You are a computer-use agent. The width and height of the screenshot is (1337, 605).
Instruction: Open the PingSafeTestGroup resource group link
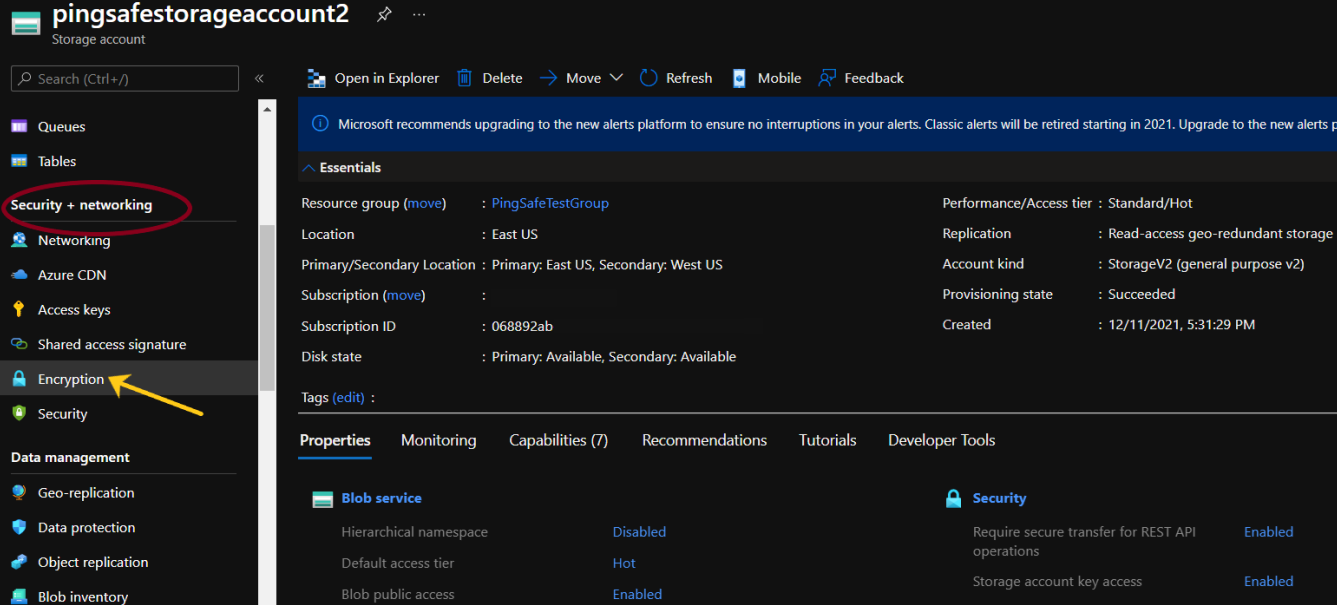[550, 203]
